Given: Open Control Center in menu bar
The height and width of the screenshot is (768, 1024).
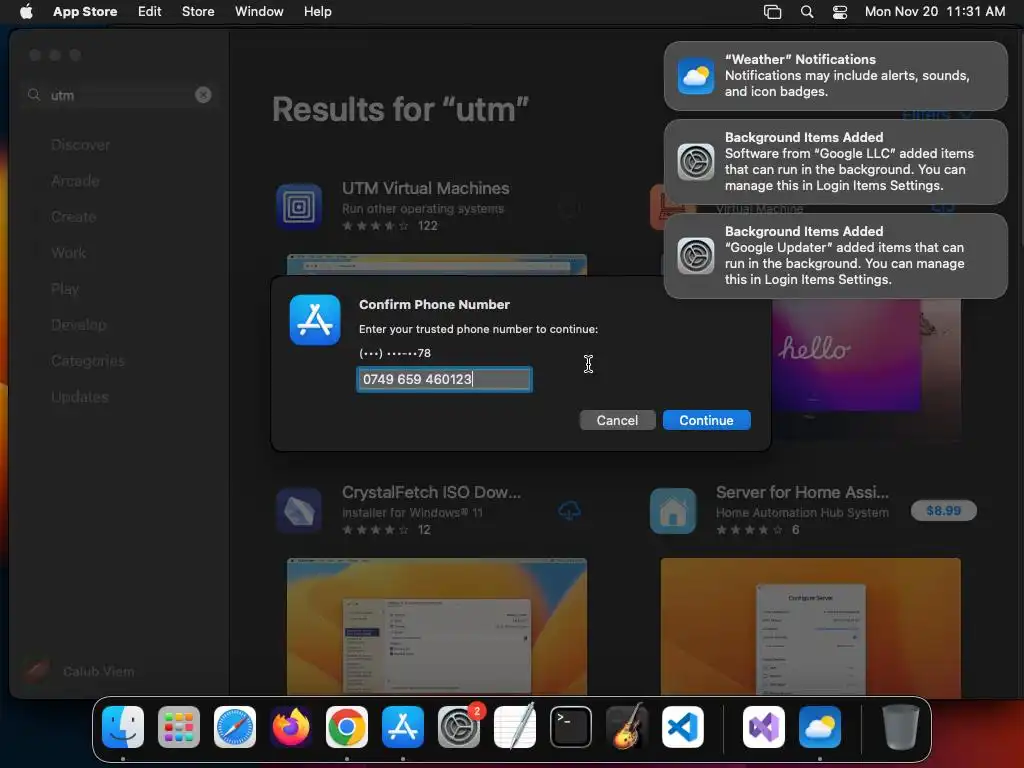Looking at the screenshot, I should [x=840, y=11].
